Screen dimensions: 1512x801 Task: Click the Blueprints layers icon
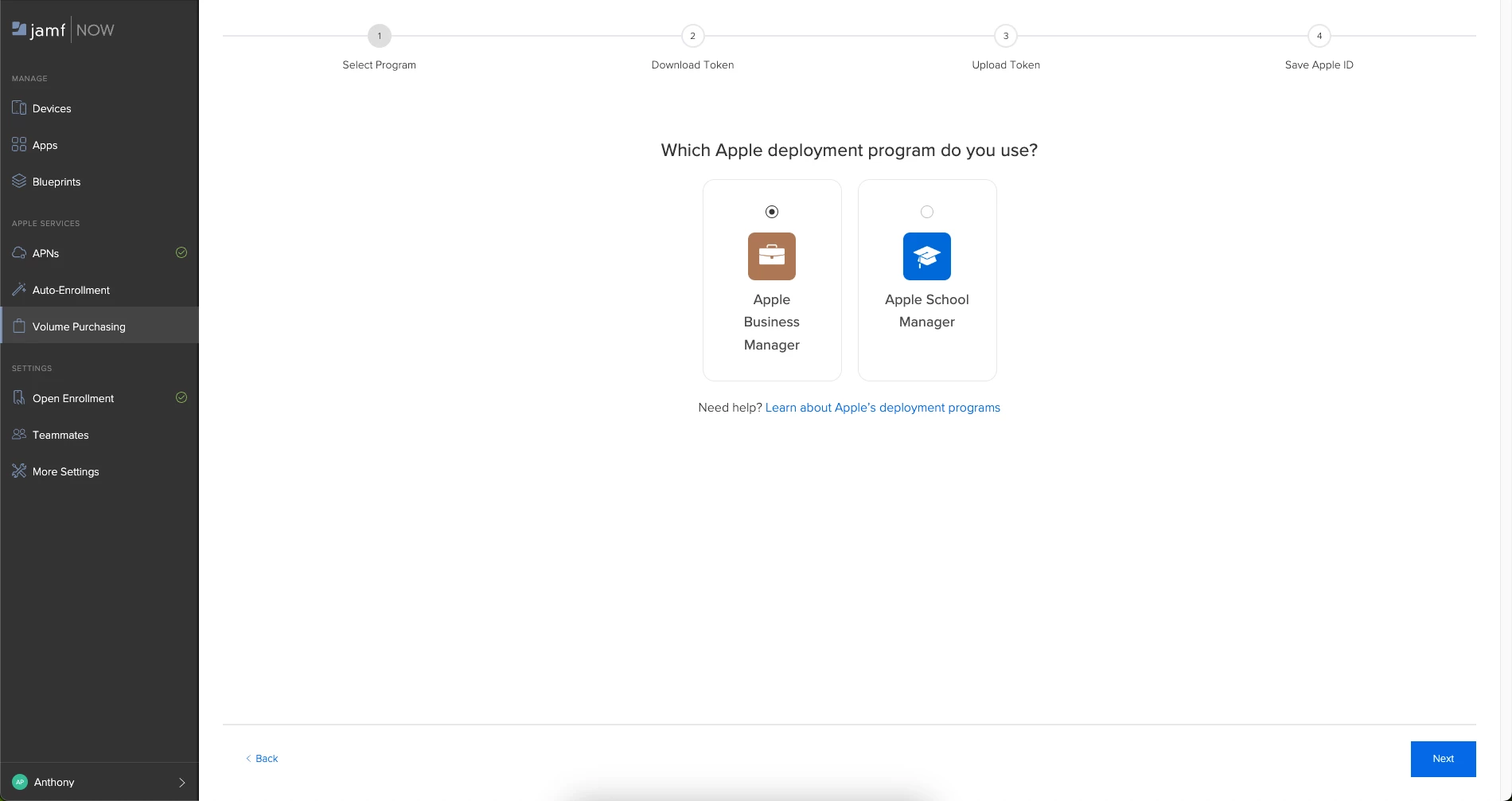19,181
